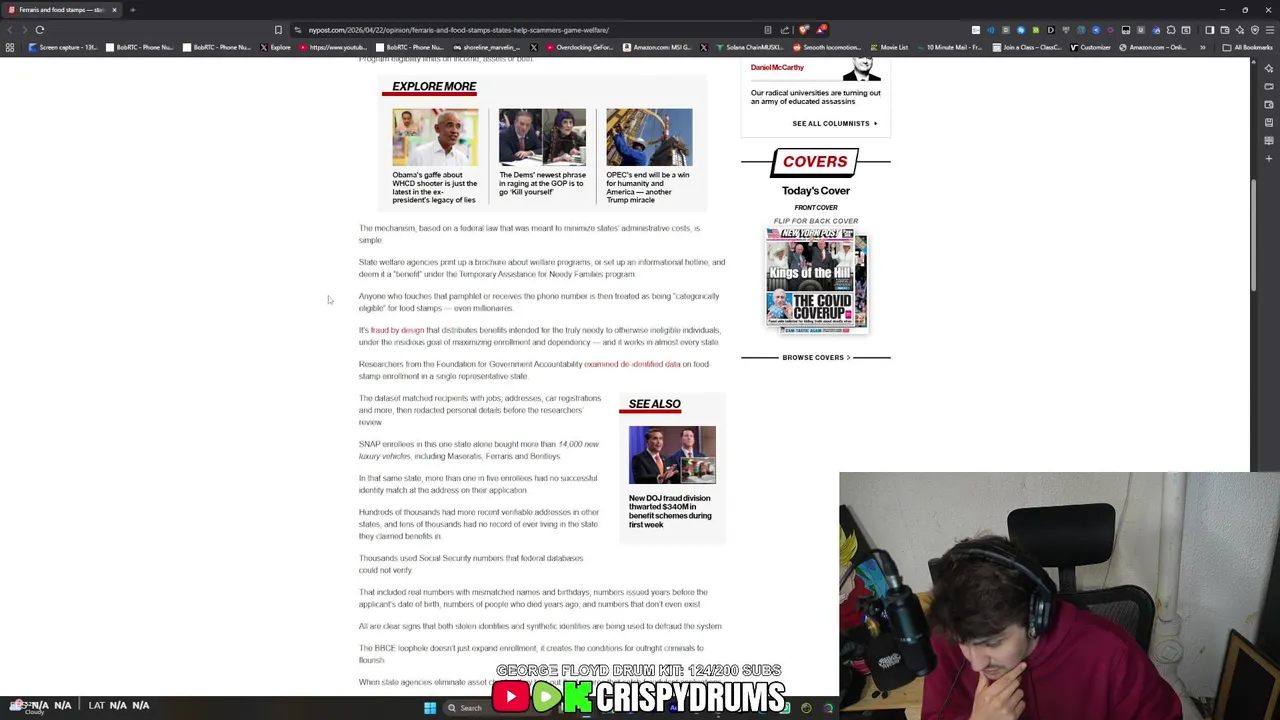Open the 10 Minute Mail bookmark
Viewport: 1280px width, 720px height.
tap(949, 47)
